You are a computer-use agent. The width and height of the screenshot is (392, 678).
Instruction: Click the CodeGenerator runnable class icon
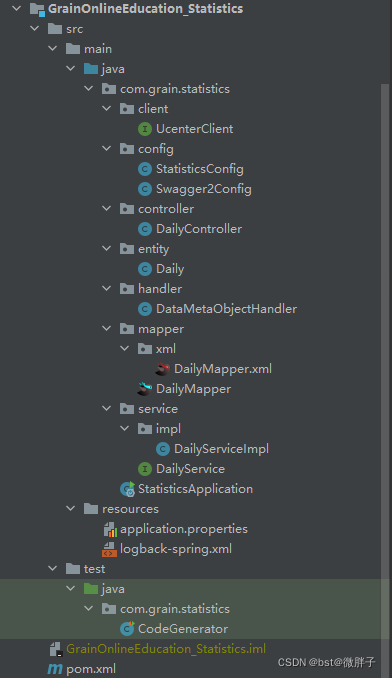tap(127, 629)
